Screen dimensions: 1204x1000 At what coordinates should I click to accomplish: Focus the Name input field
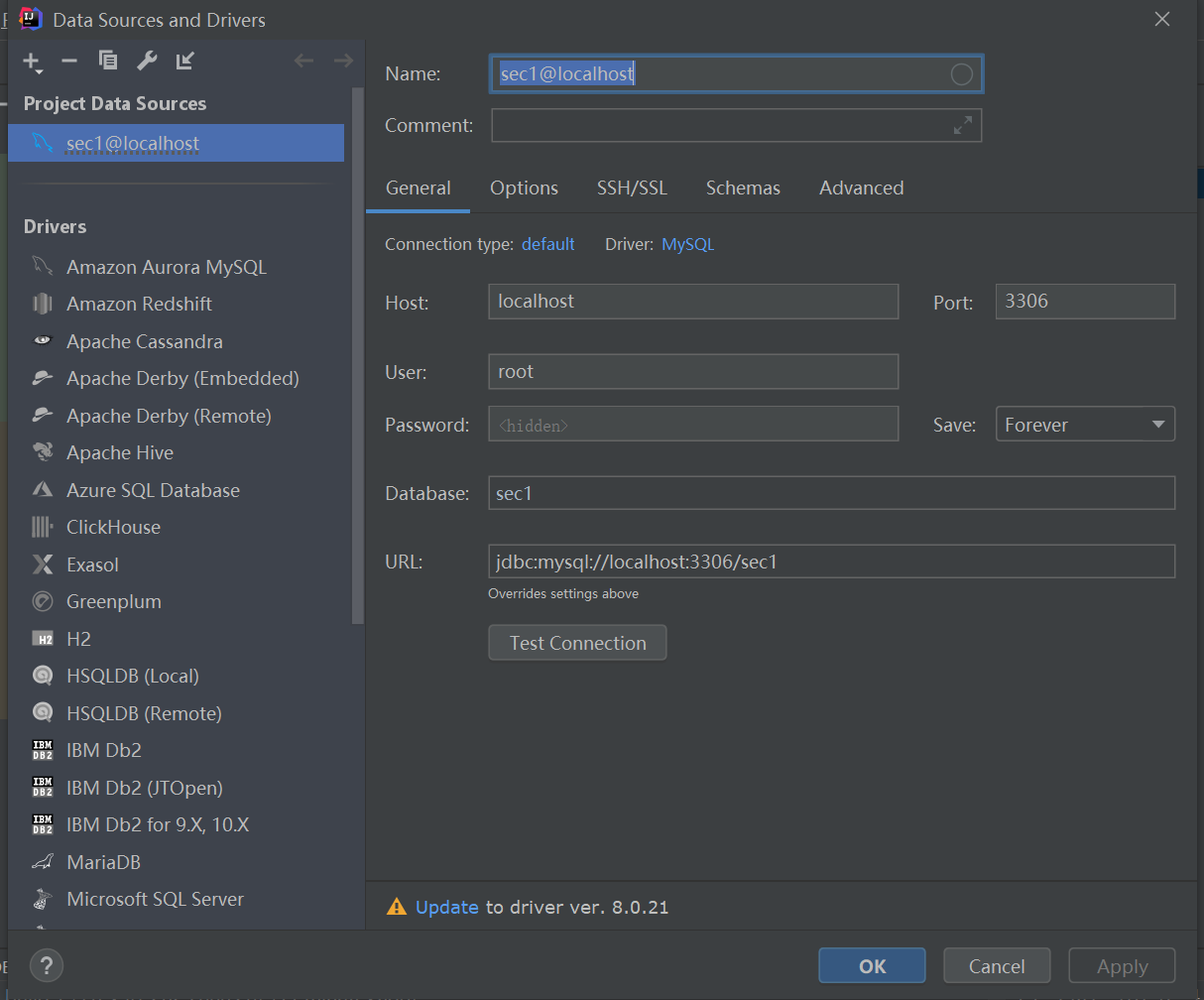tap(736, 74)
